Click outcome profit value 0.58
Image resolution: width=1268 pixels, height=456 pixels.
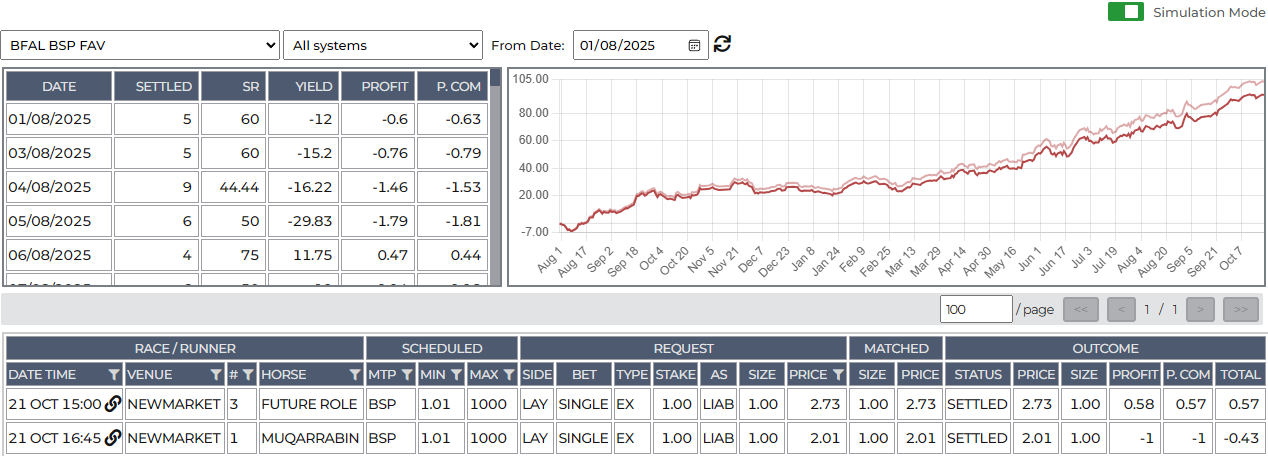pos(1135,405)
